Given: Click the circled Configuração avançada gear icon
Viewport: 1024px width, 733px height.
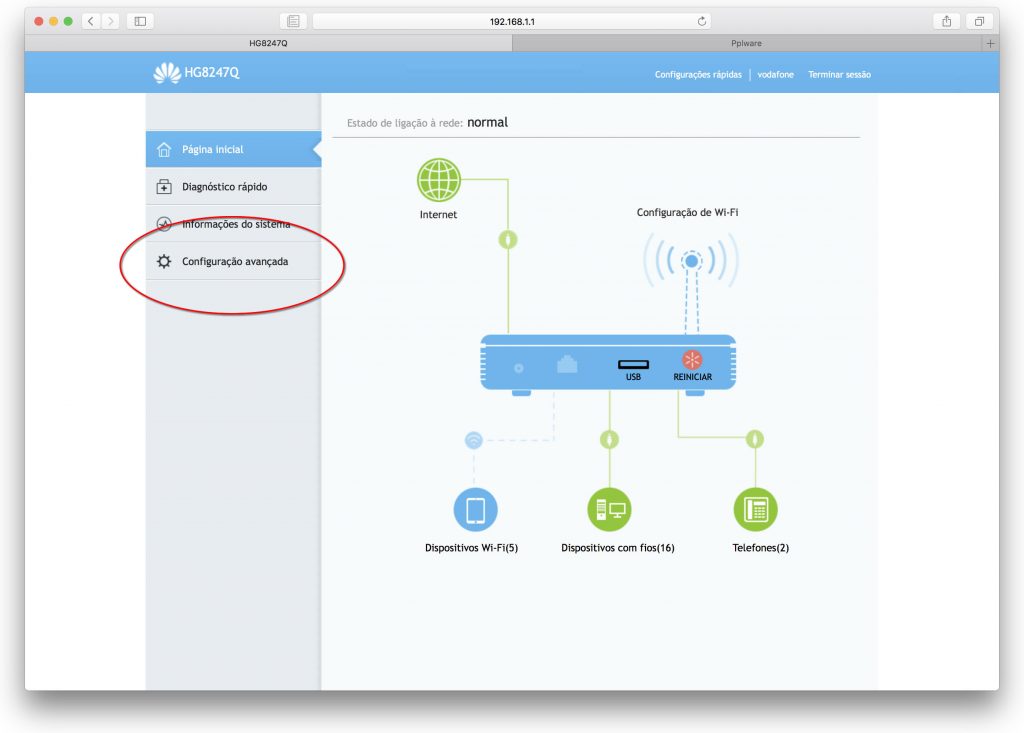Looking at the screenshot, I should pyautogui.click(x=164, y=260).
